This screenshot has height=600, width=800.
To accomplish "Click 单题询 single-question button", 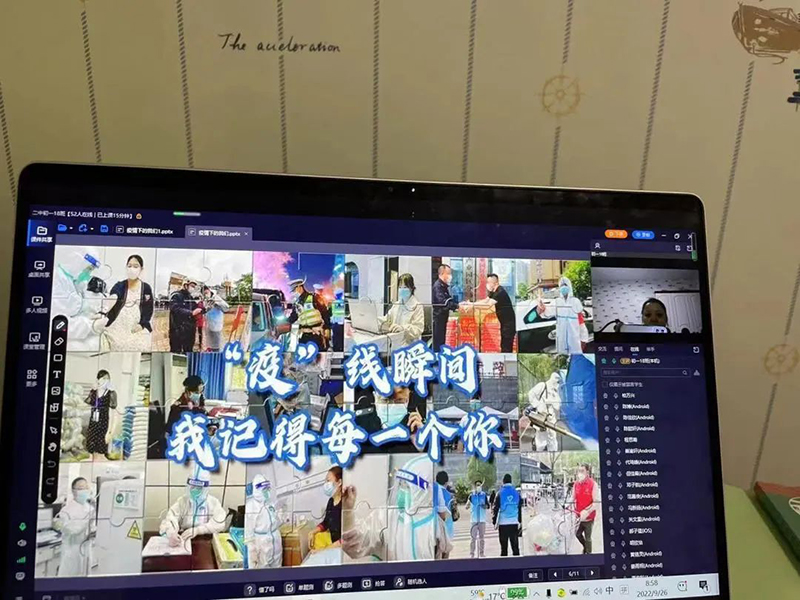I will pyautogui.click(x=299, y=587).
